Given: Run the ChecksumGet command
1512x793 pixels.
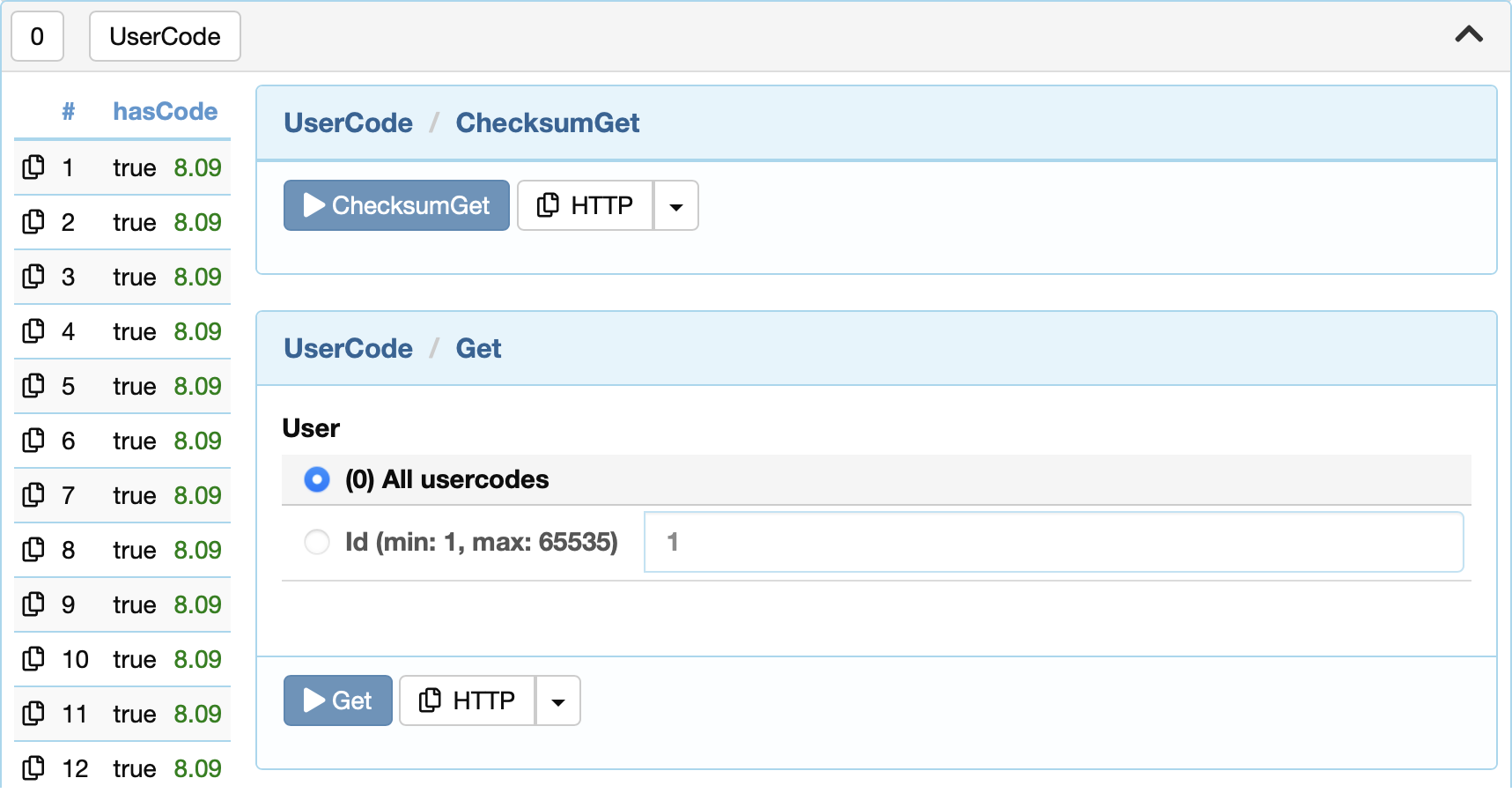Looking at the screenshot, I should [396, 205].
